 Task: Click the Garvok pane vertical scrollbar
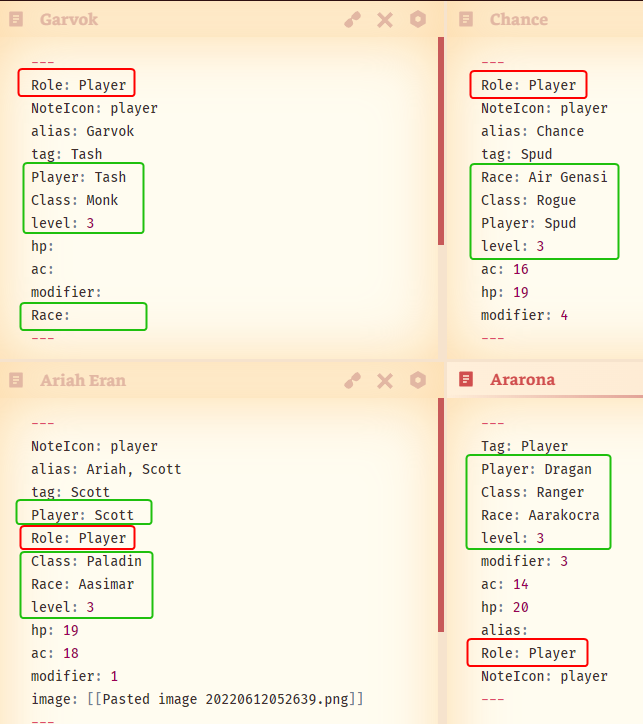click(441, 141)
